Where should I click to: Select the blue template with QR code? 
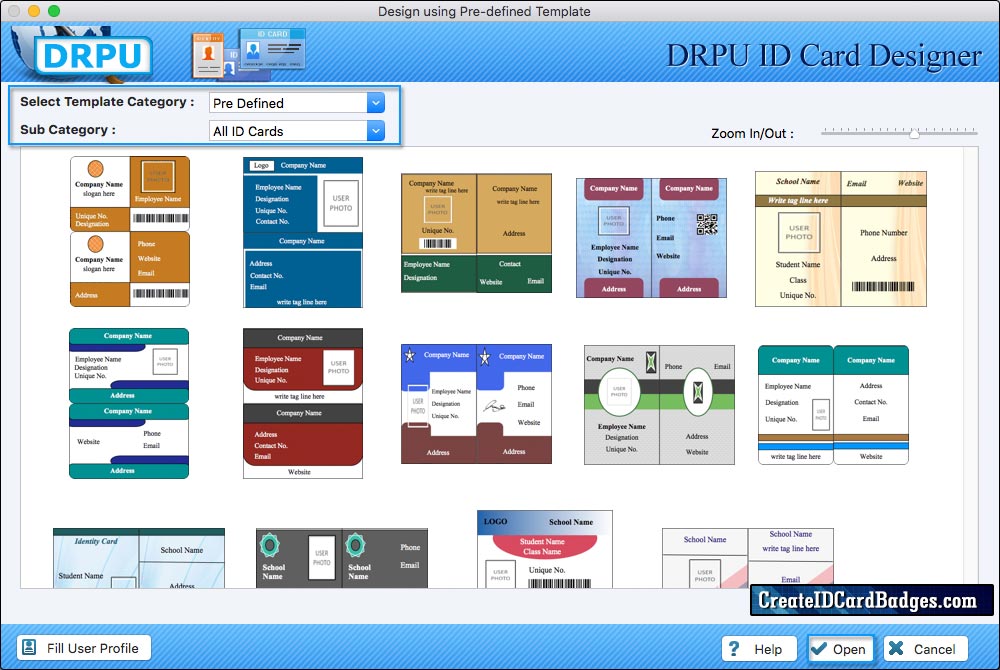pos(651,238)
